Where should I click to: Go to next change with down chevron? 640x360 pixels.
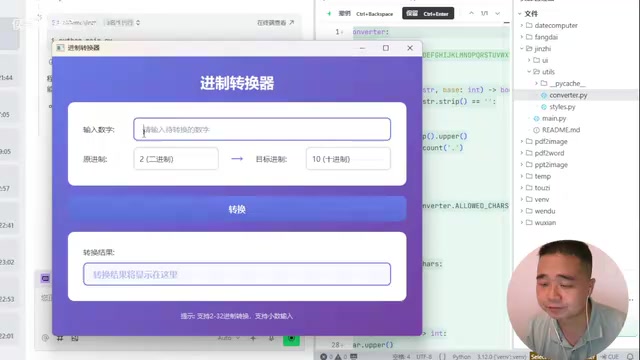click(498, 13)
